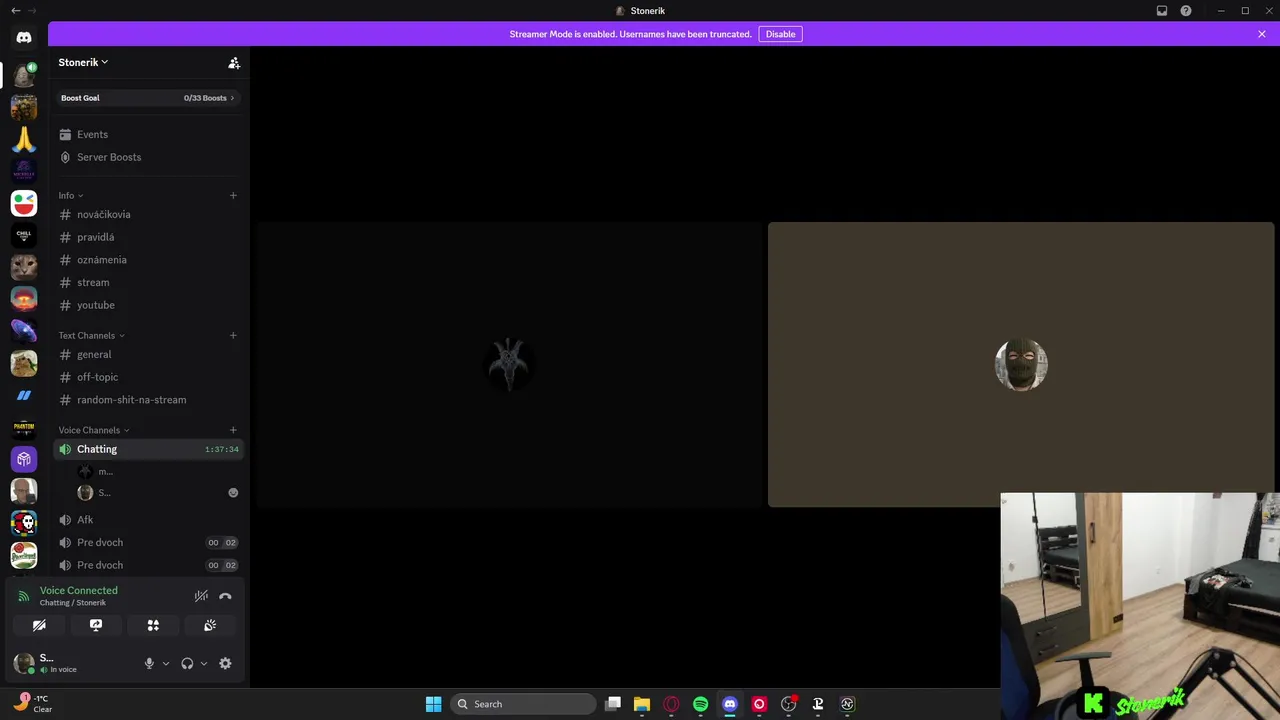Open the general channel
Screen dimensions: 1280x720
click(148, 354)
